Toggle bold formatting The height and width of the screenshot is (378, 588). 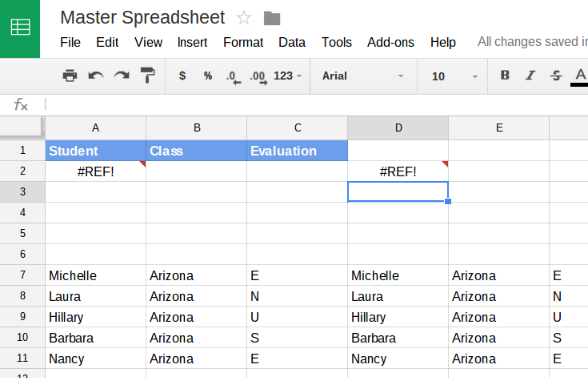click(x=505, y=75)
